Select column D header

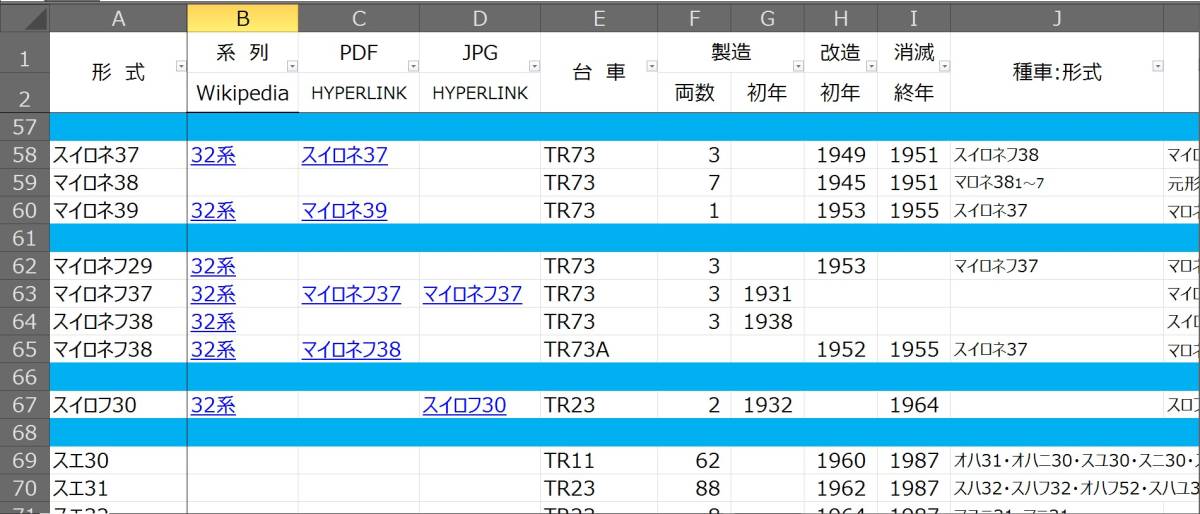(480, 17)
